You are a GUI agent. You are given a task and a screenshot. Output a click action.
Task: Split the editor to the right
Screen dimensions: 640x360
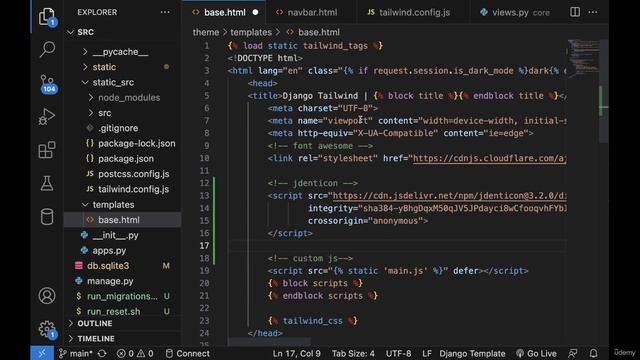575,12
